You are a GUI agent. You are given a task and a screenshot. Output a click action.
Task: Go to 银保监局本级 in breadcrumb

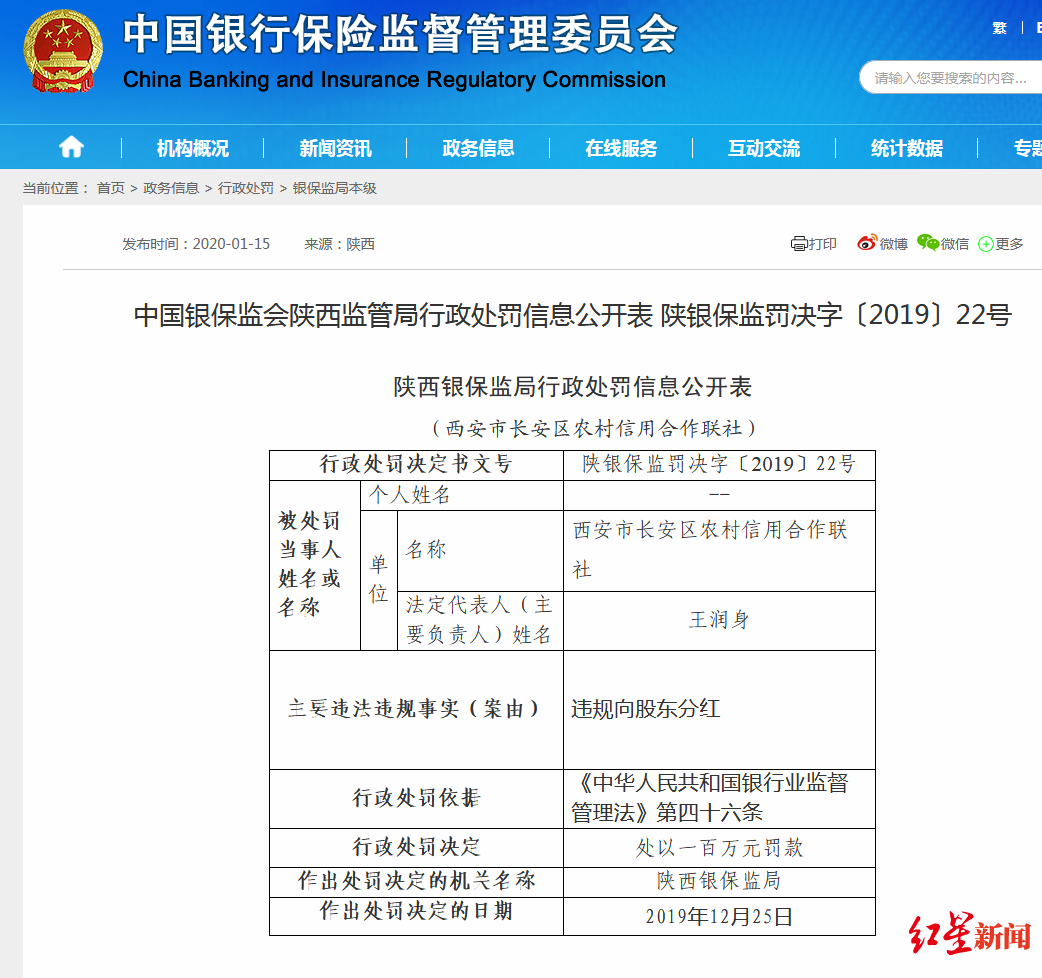[335, 188]
